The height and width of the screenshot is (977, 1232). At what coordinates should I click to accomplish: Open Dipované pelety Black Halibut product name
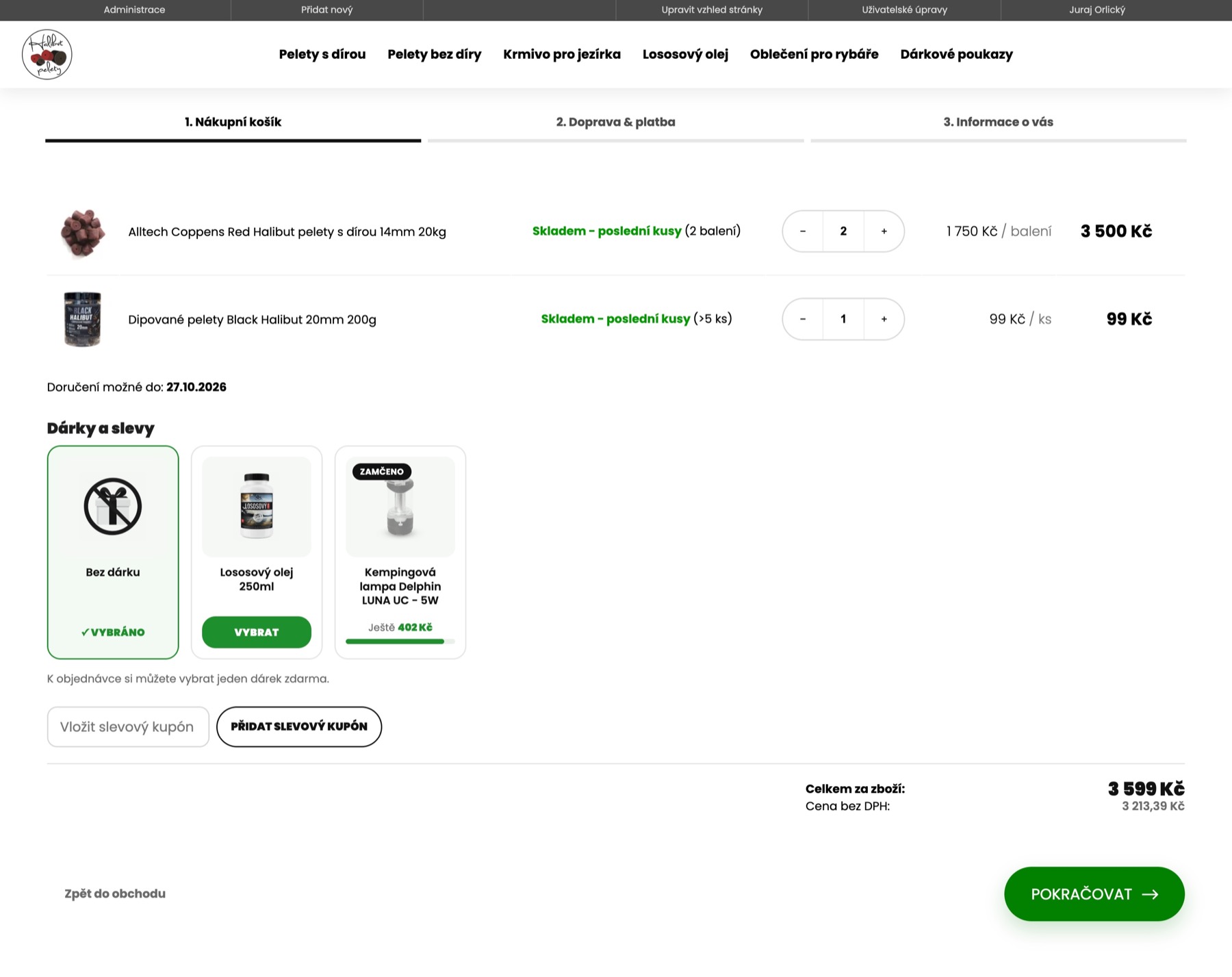tap(252, 319)
